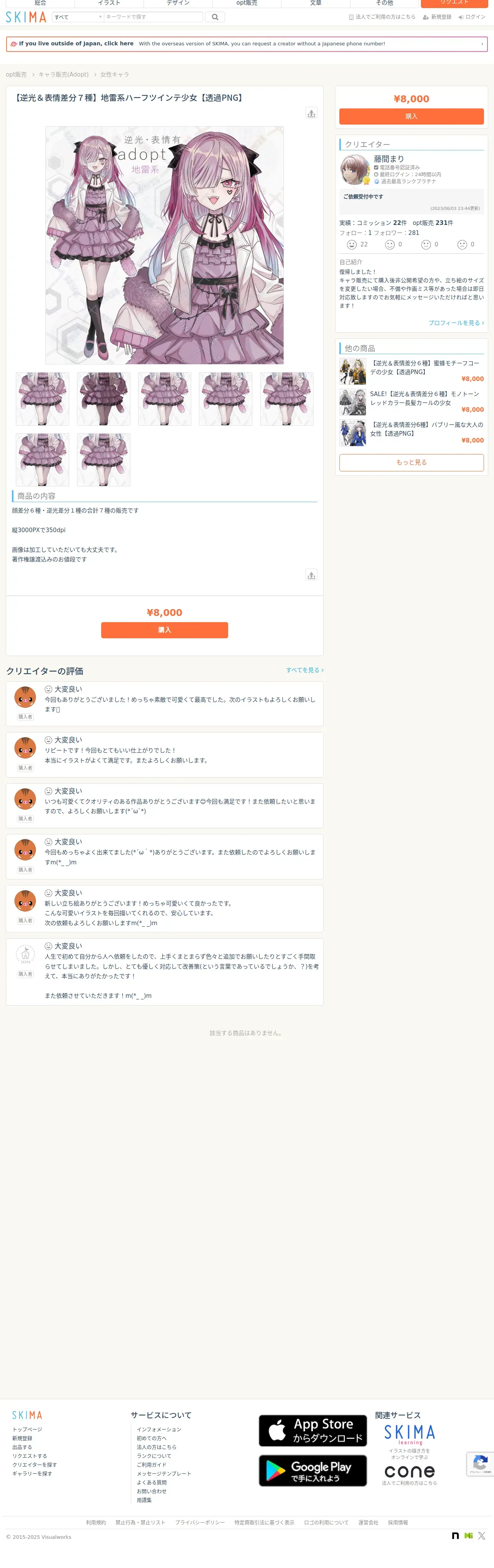
Task: Click the bad rating face icon
Action: pos(462,244)
